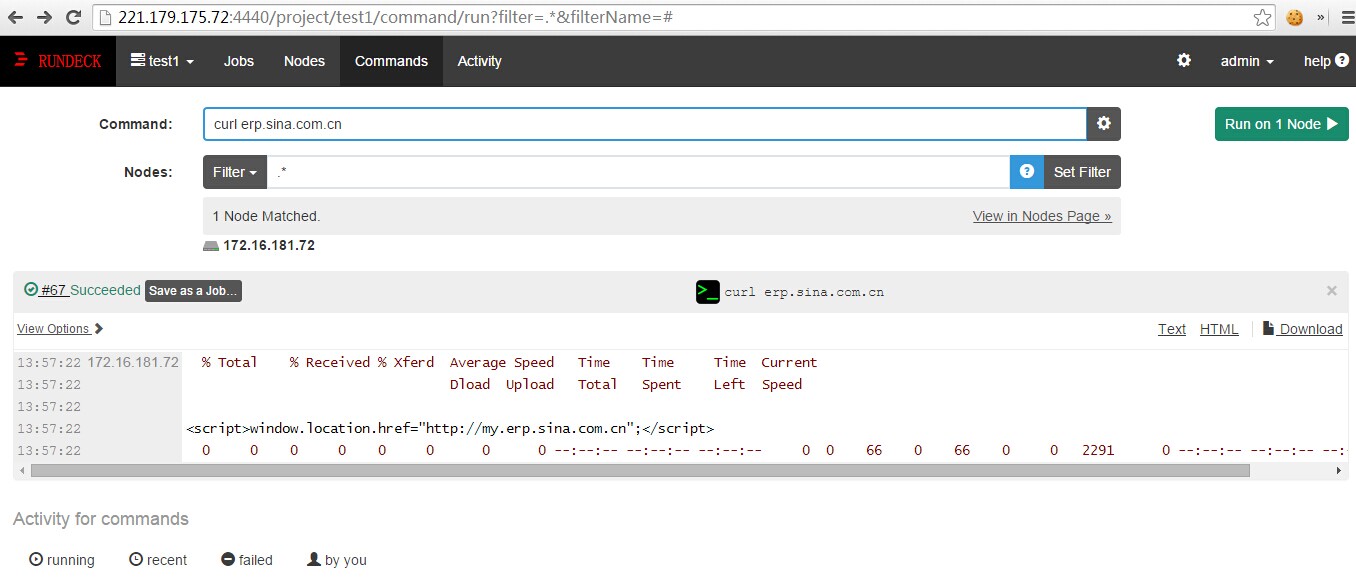Select the Commands tab

pyautogui.click(x=391, y=61)
